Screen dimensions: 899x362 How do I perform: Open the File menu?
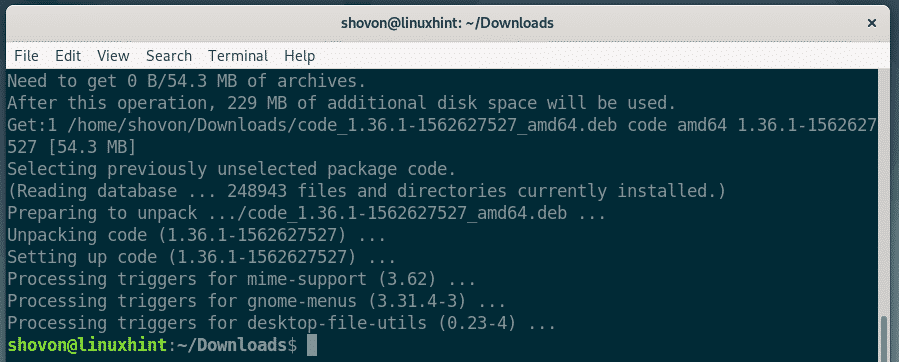point(26,56)
